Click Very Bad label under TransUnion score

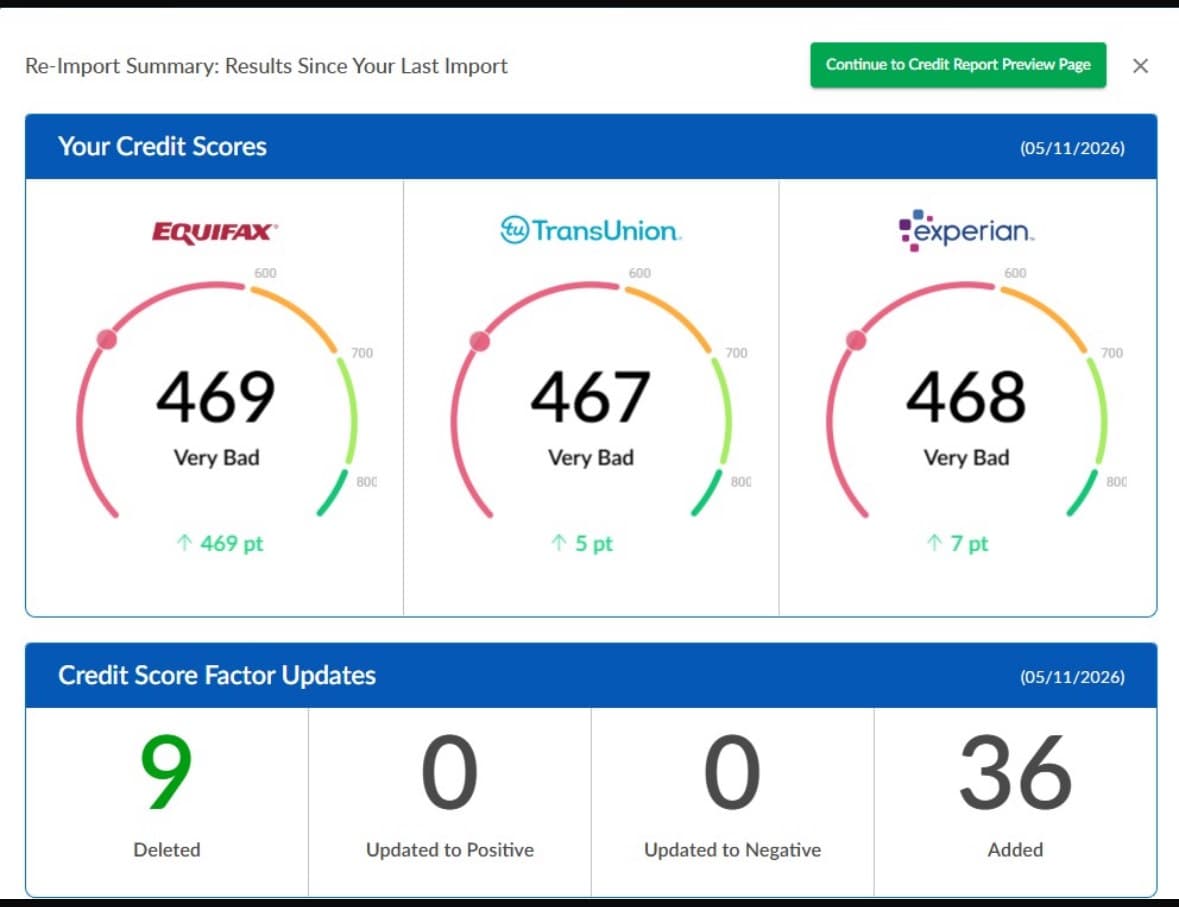click(x=591, y=457)
